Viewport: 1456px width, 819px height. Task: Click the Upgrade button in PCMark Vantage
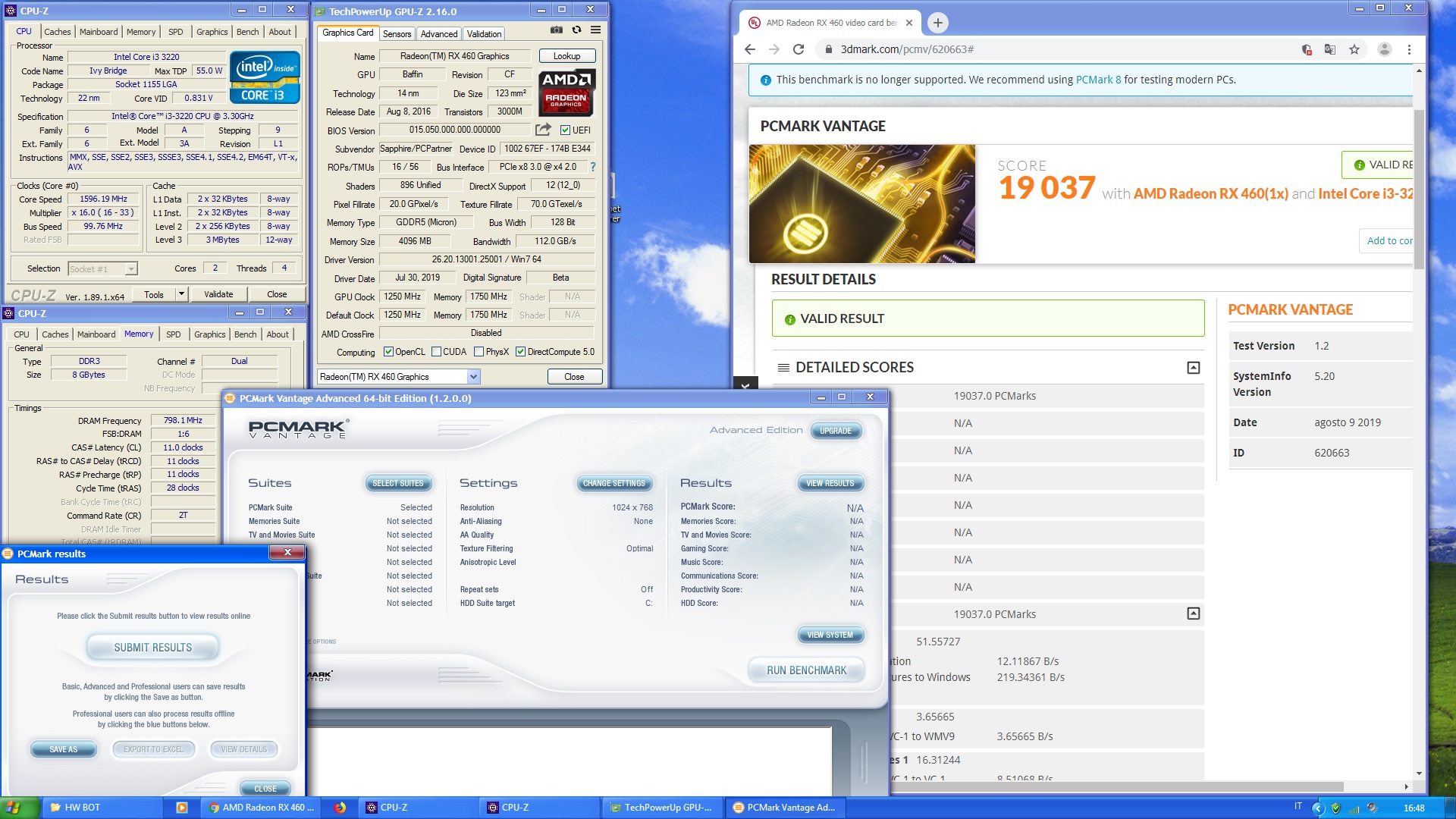836,431
